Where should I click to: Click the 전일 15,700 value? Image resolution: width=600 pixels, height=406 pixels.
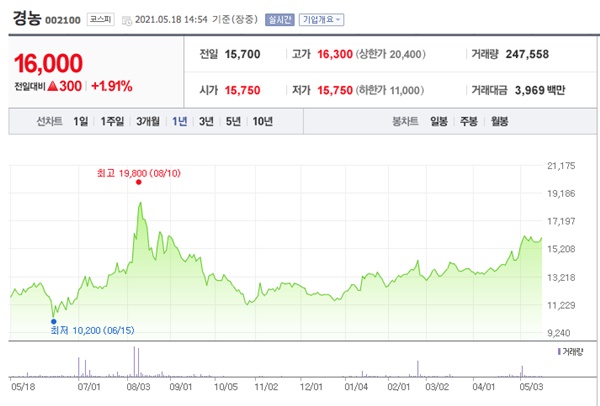(242, 54)
